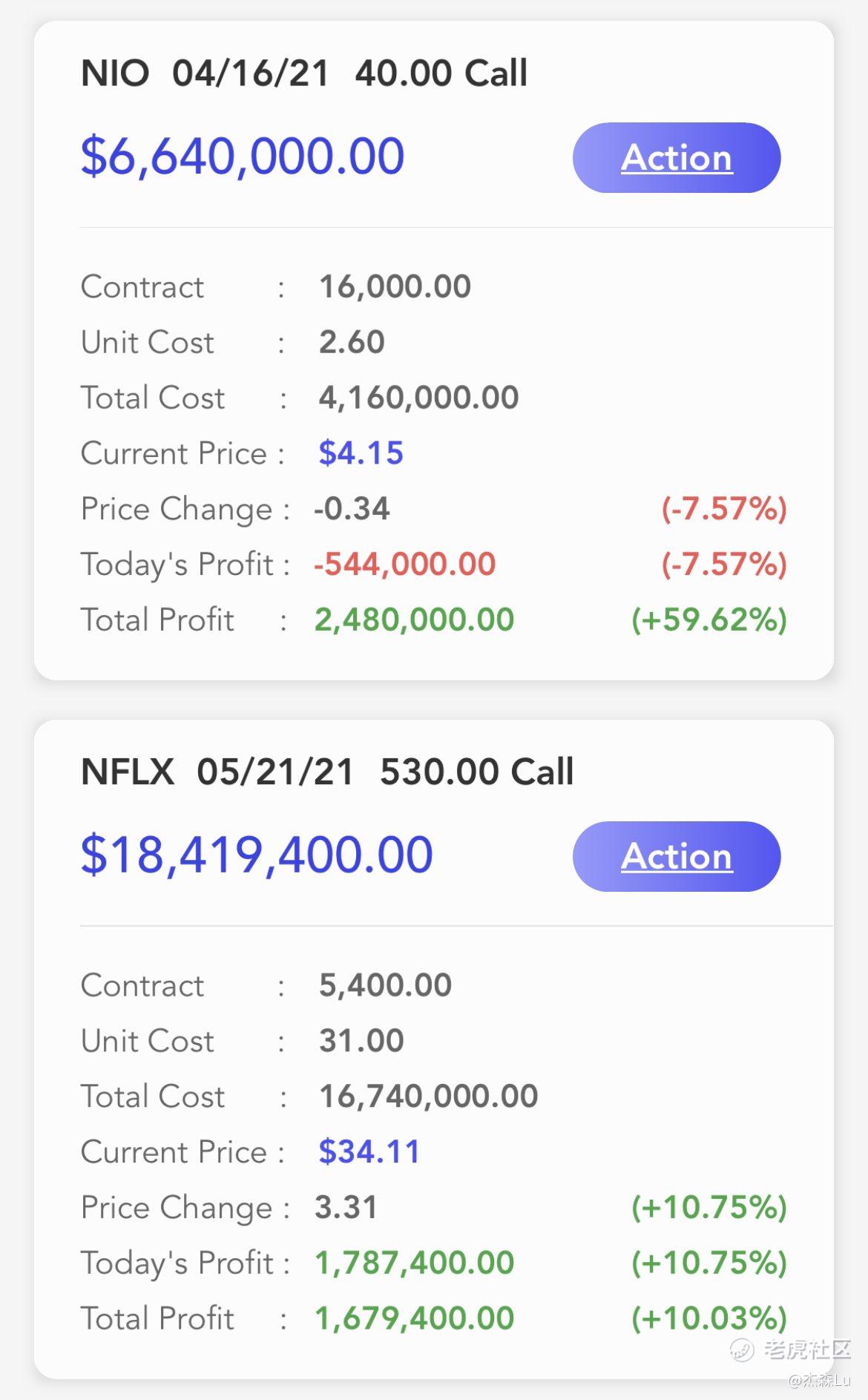Screen dimensions: 868x1400
Task: Select the $18,419,400.00 position value
Action: click(x=257, y=855)
